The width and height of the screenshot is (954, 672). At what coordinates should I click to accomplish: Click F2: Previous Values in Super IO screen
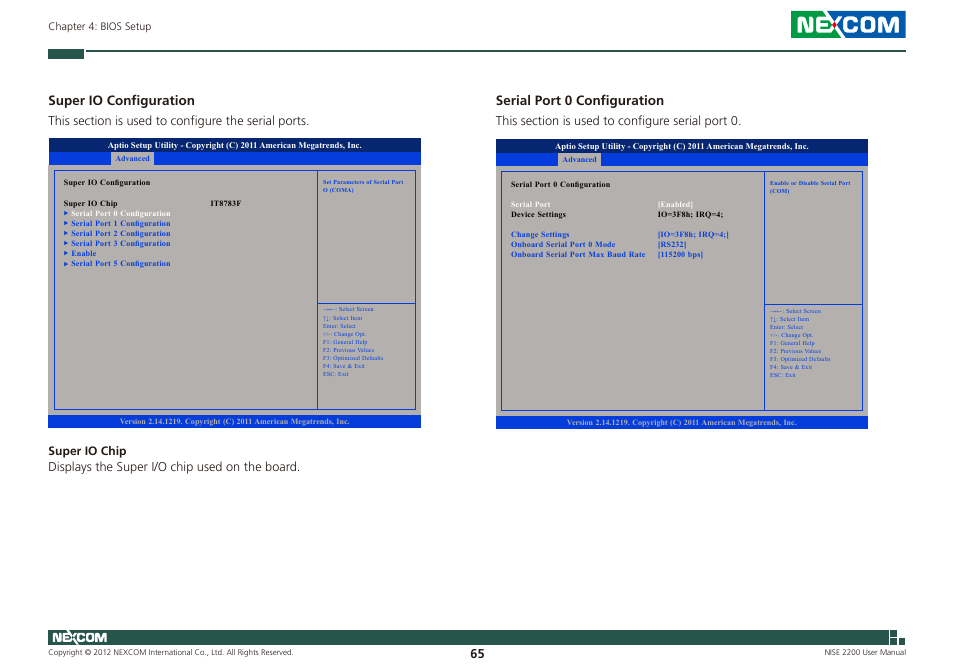pos(349,350)
